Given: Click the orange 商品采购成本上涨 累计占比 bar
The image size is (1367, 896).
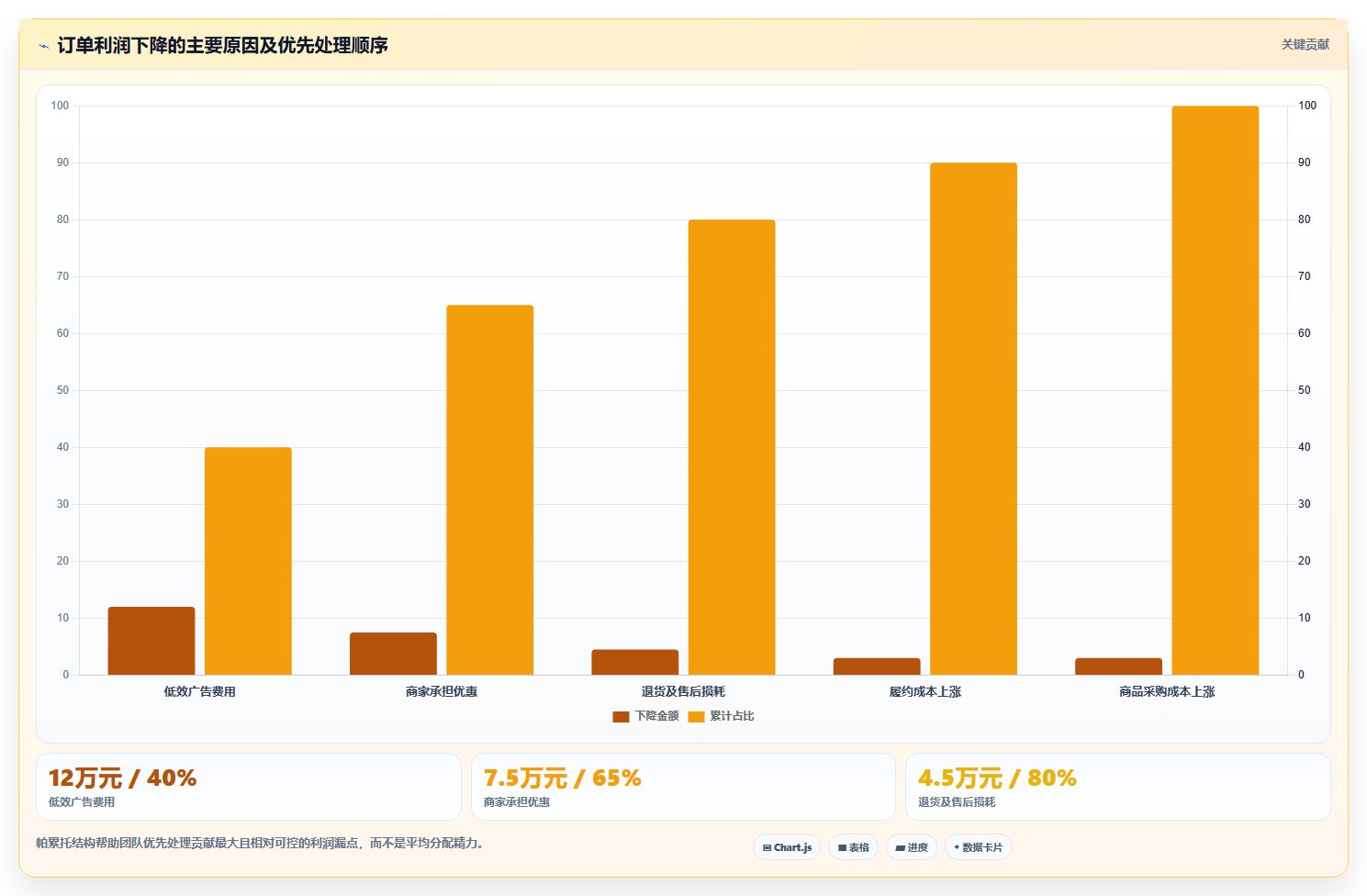Looking at the screenshot, I should (1216, 390).
